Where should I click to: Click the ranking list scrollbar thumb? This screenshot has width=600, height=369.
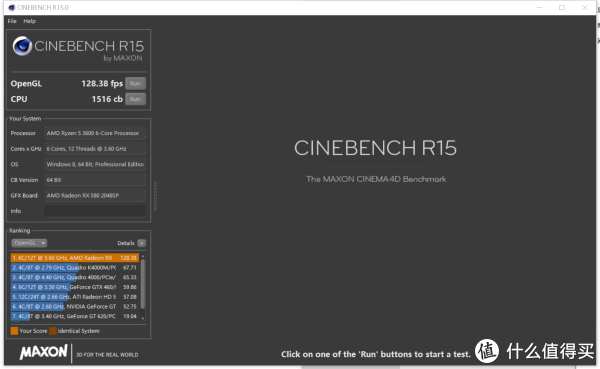click(143, 284)
